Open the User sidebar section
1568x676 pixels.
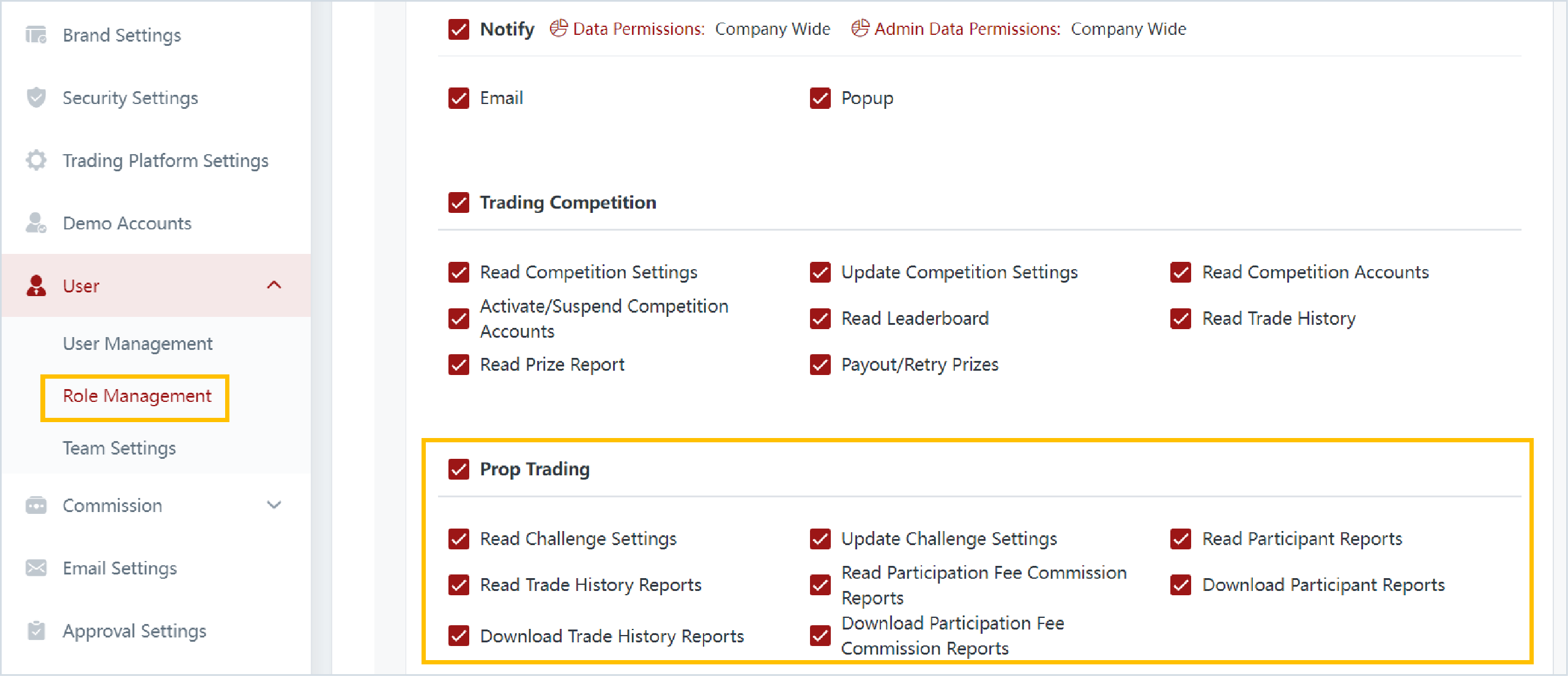(x=81, y=286)
